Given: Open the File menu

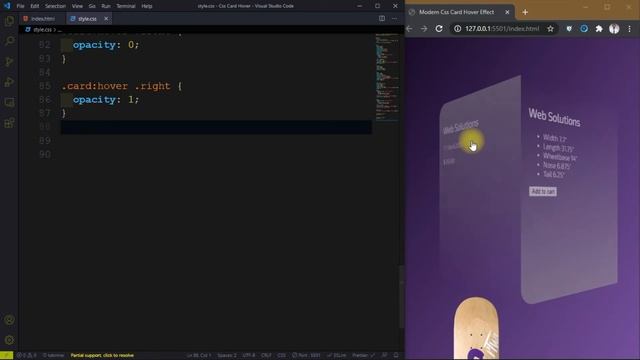Looking at the screenshot, I should pos(20,6).
